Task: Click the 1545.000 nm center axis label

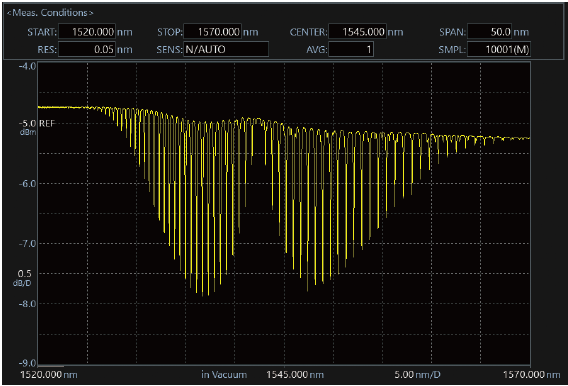Action: pos(295,374)
